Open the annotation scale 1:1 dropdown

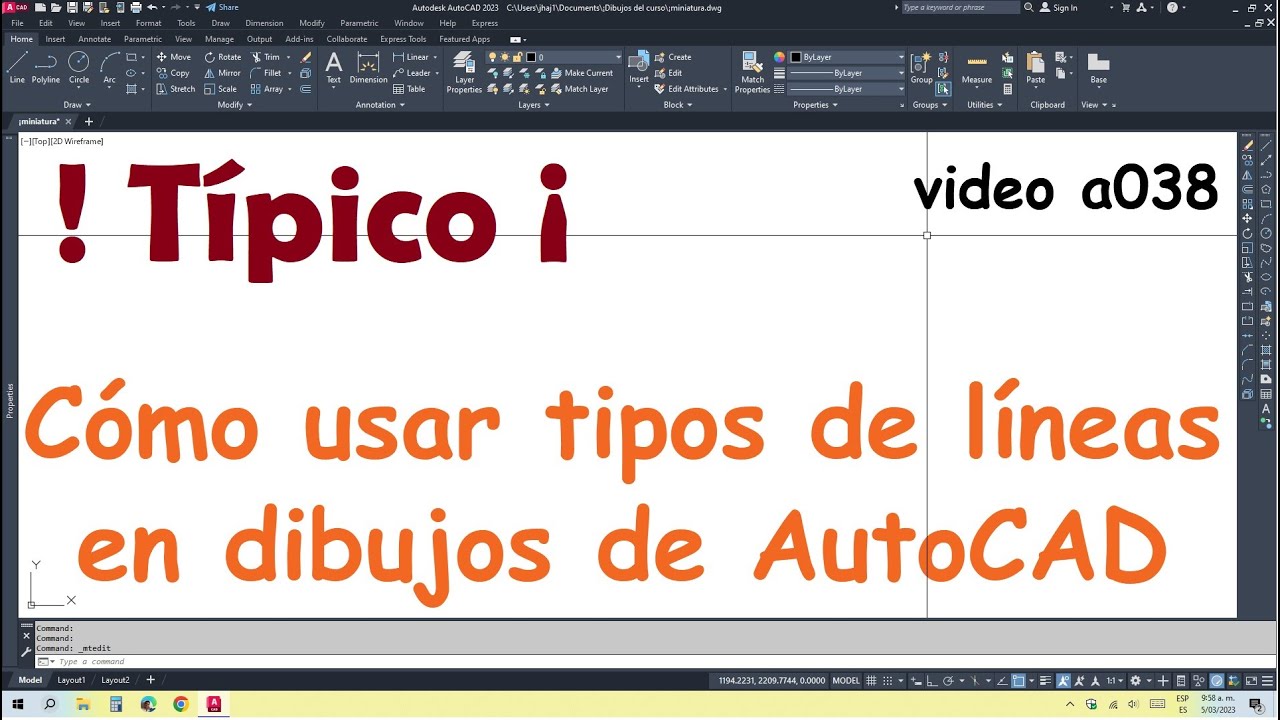tap(1115, 681)
